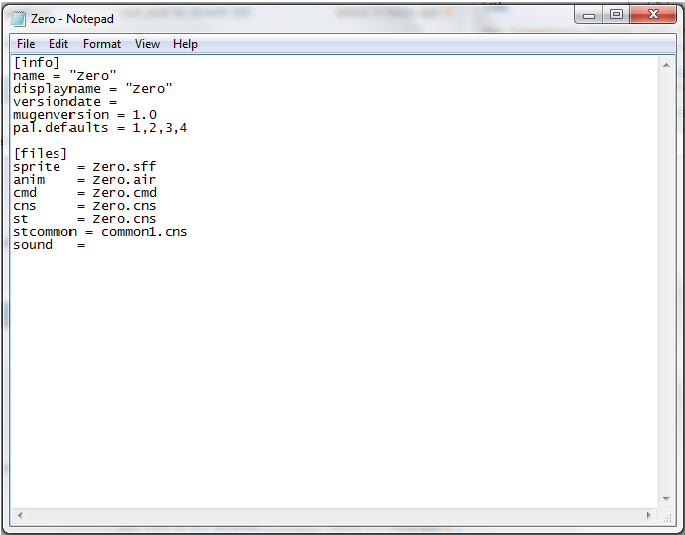
Task: Click the [info] section header text
Action: click(x=36, y=63)
